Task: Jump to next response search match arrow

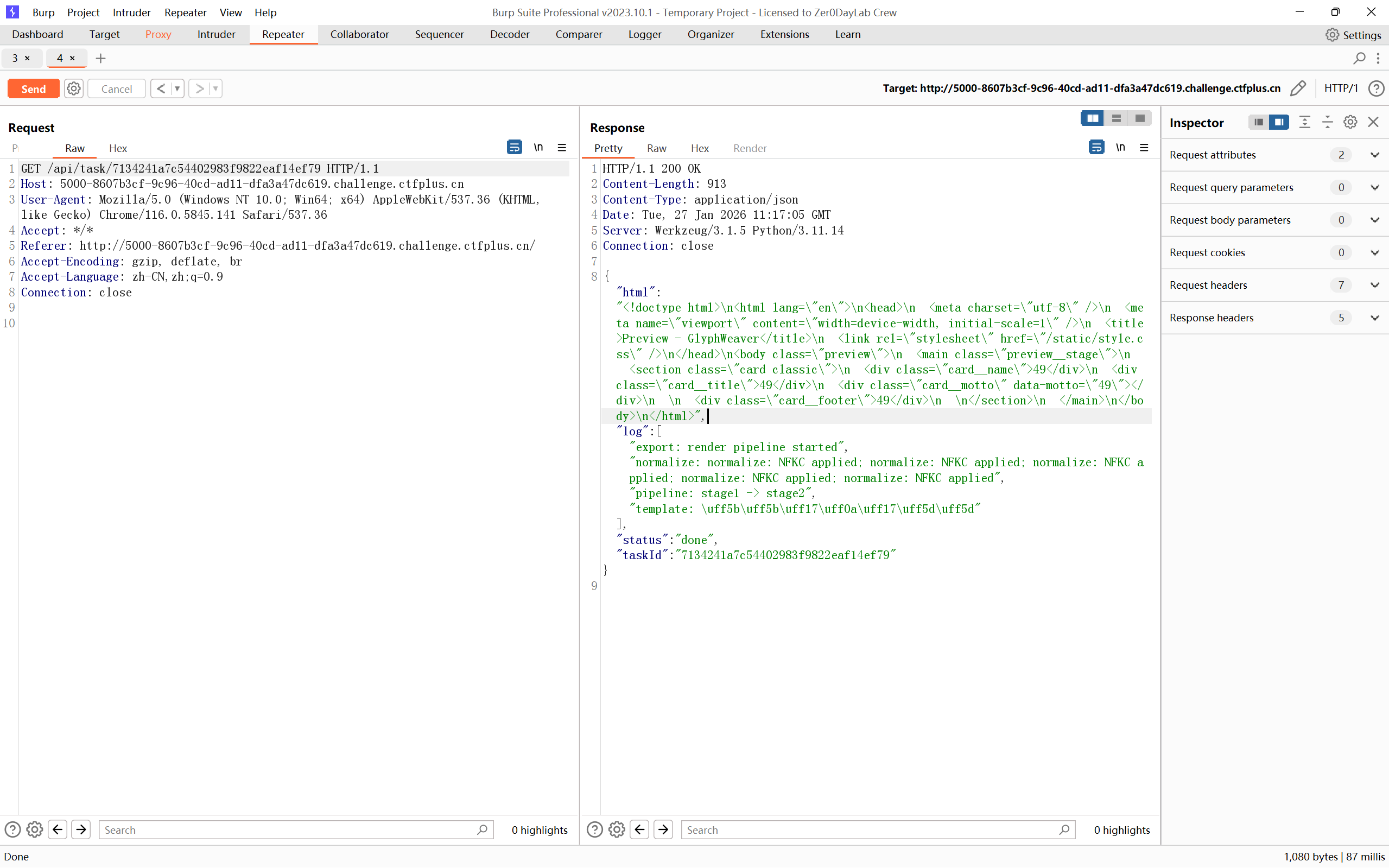Action: [663, 829]
